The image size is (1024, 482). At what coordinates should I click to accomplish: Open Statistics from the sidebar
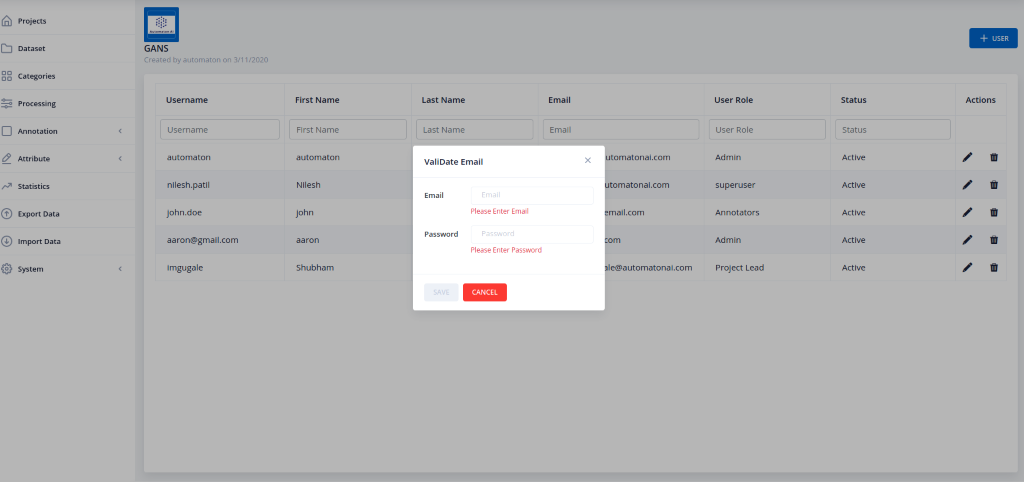coord(33,186)
